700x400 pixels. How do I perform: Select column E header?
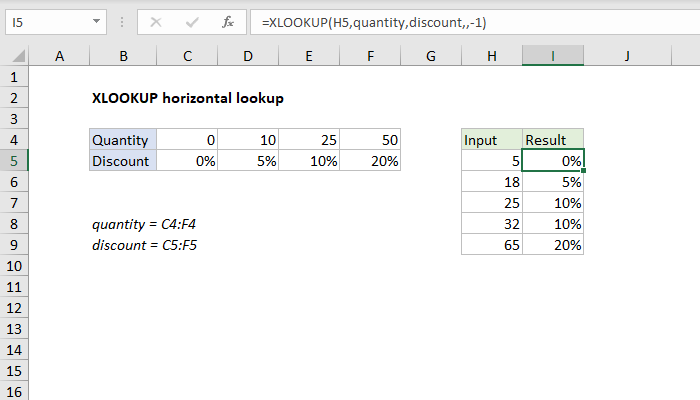pos(309,56)
